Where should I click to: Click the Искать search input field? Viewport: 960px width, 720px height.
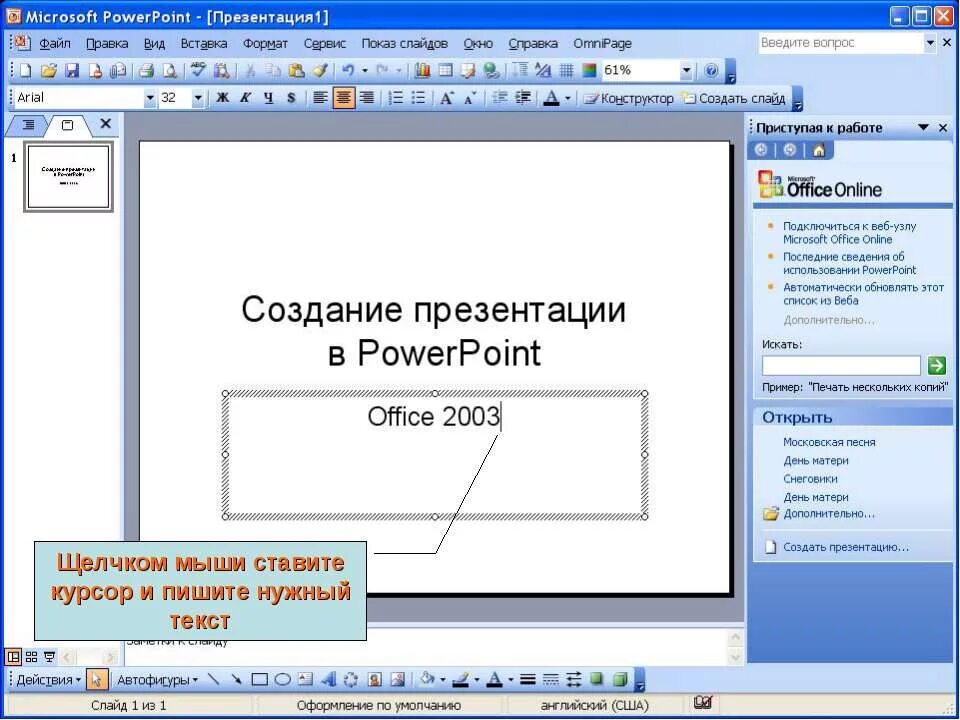[x=841, y=366]
